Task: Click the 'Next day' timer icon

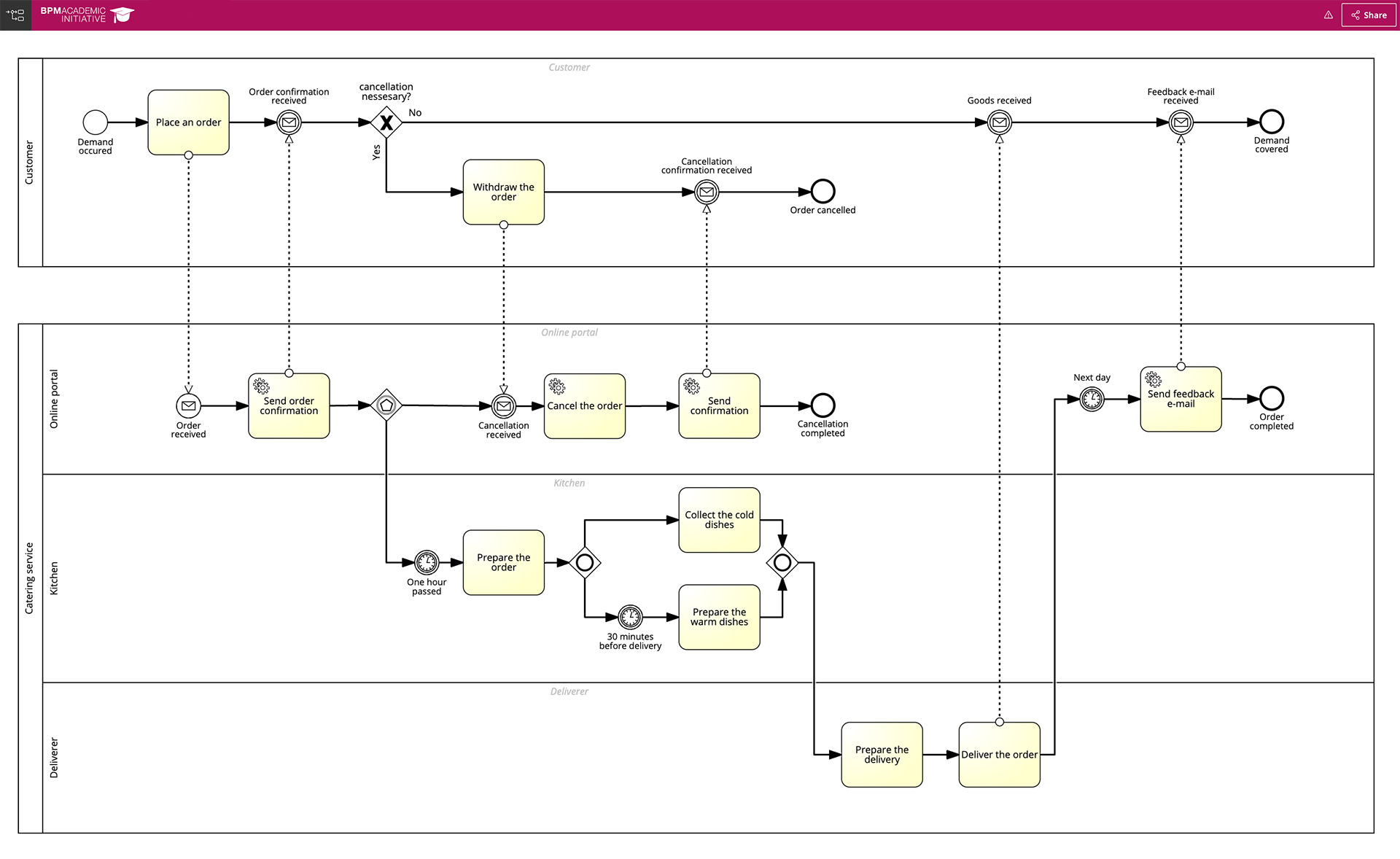Action: pyautogui.click(x=1091, y=400)
